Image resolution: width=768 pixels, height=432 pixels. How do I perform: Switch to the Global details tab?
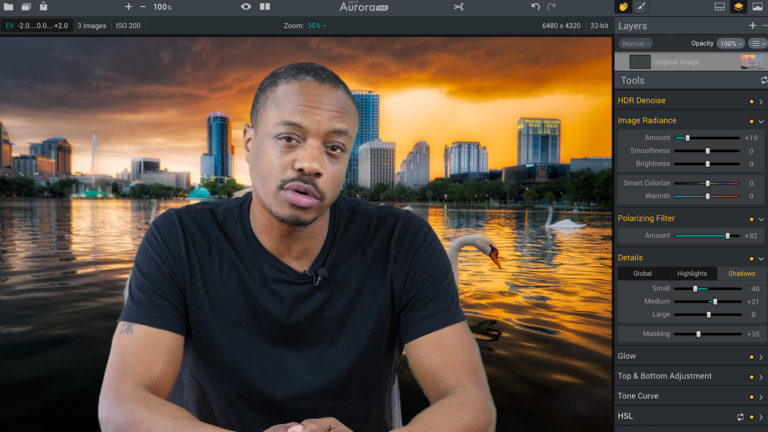pos(642,273)
